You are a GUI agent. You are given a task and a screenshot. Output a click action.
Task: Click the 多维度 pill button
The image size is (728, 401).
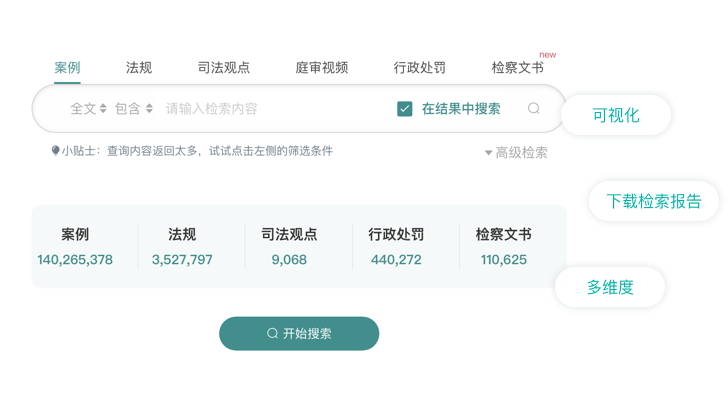pyautogui.click(x=610, y=288)
